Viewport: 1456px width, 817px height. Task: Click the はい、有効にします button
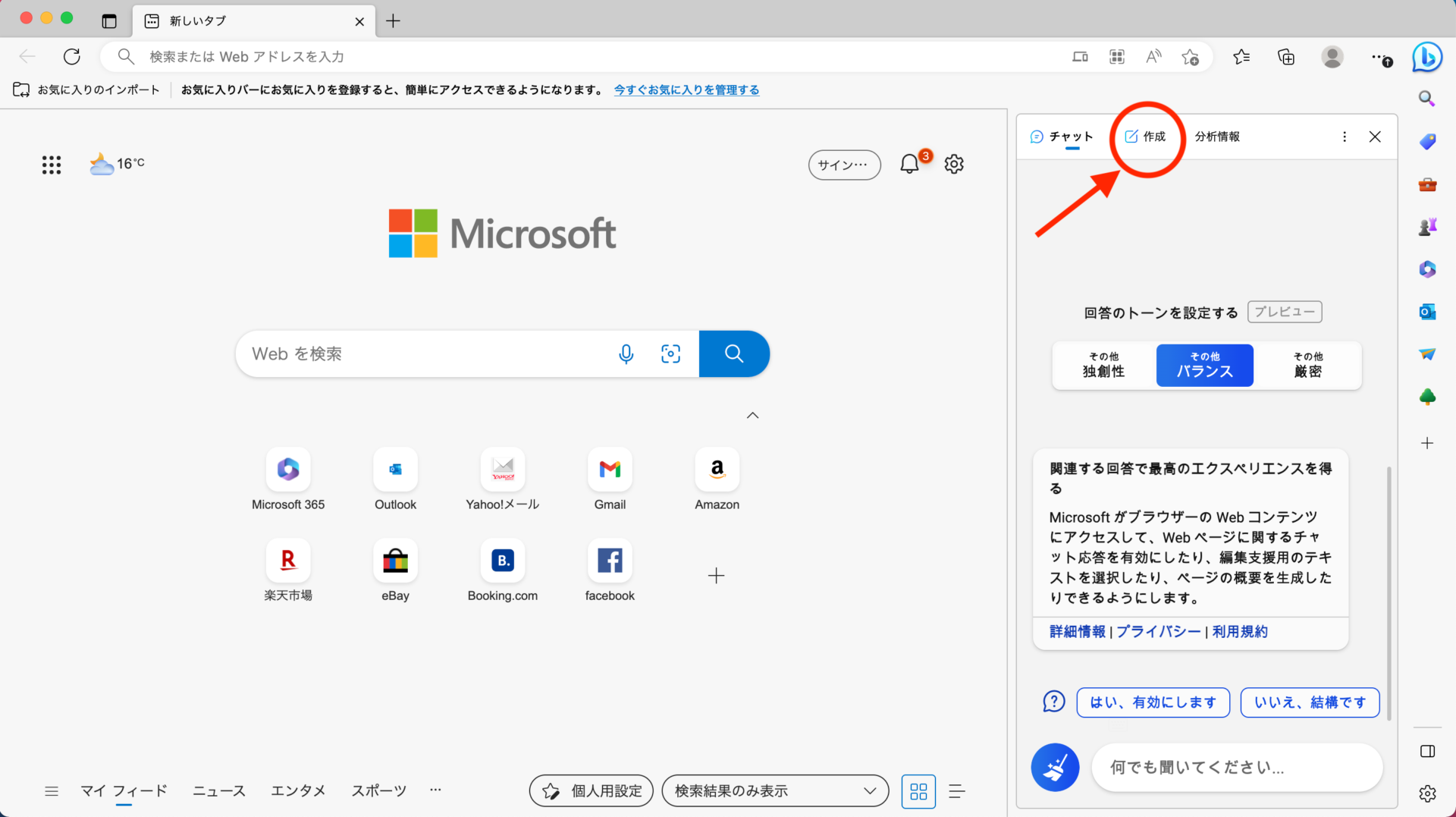1152,702
